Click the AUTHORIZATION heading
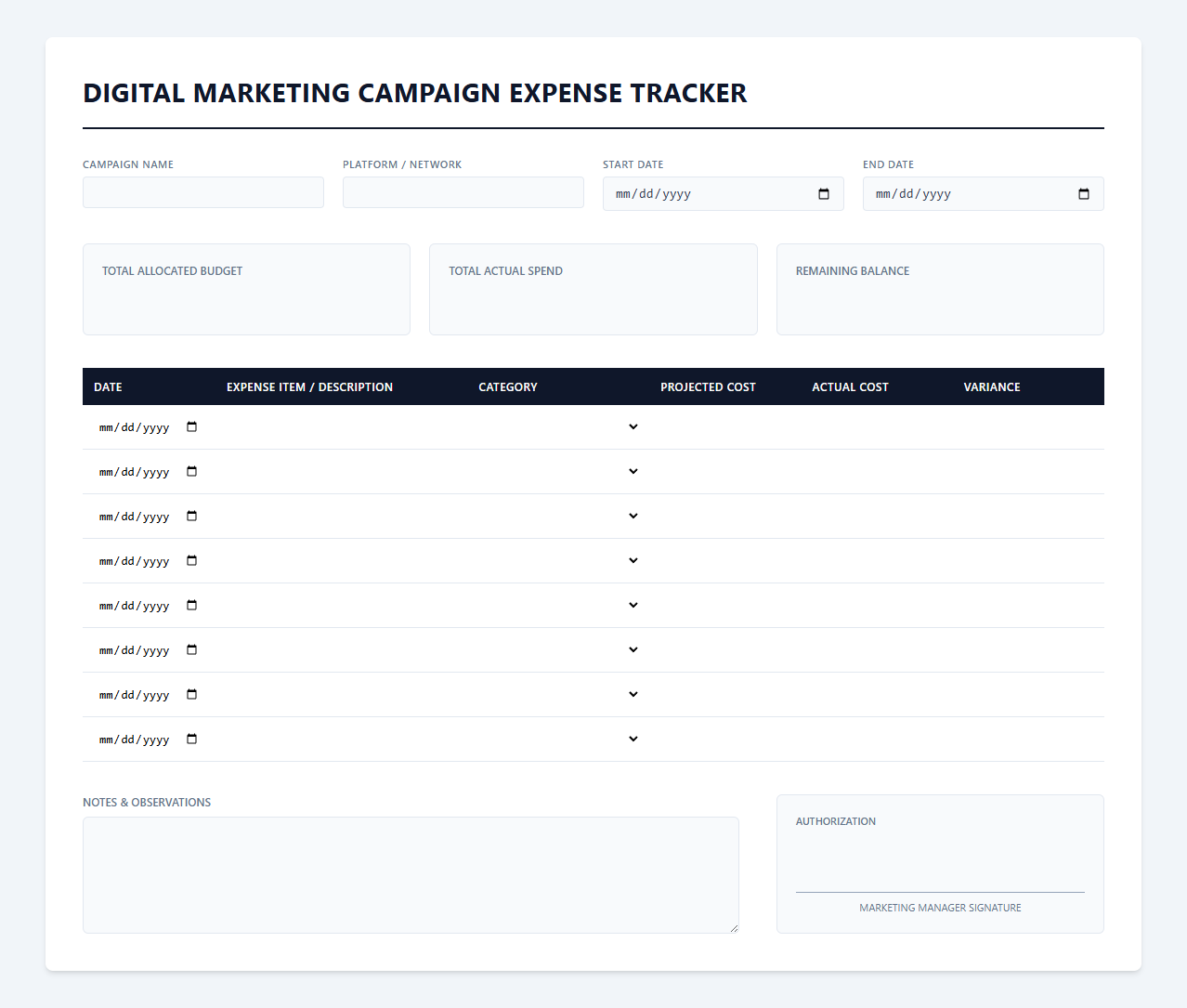This screenshot has height=1008, width=1187. coord(836,821)
